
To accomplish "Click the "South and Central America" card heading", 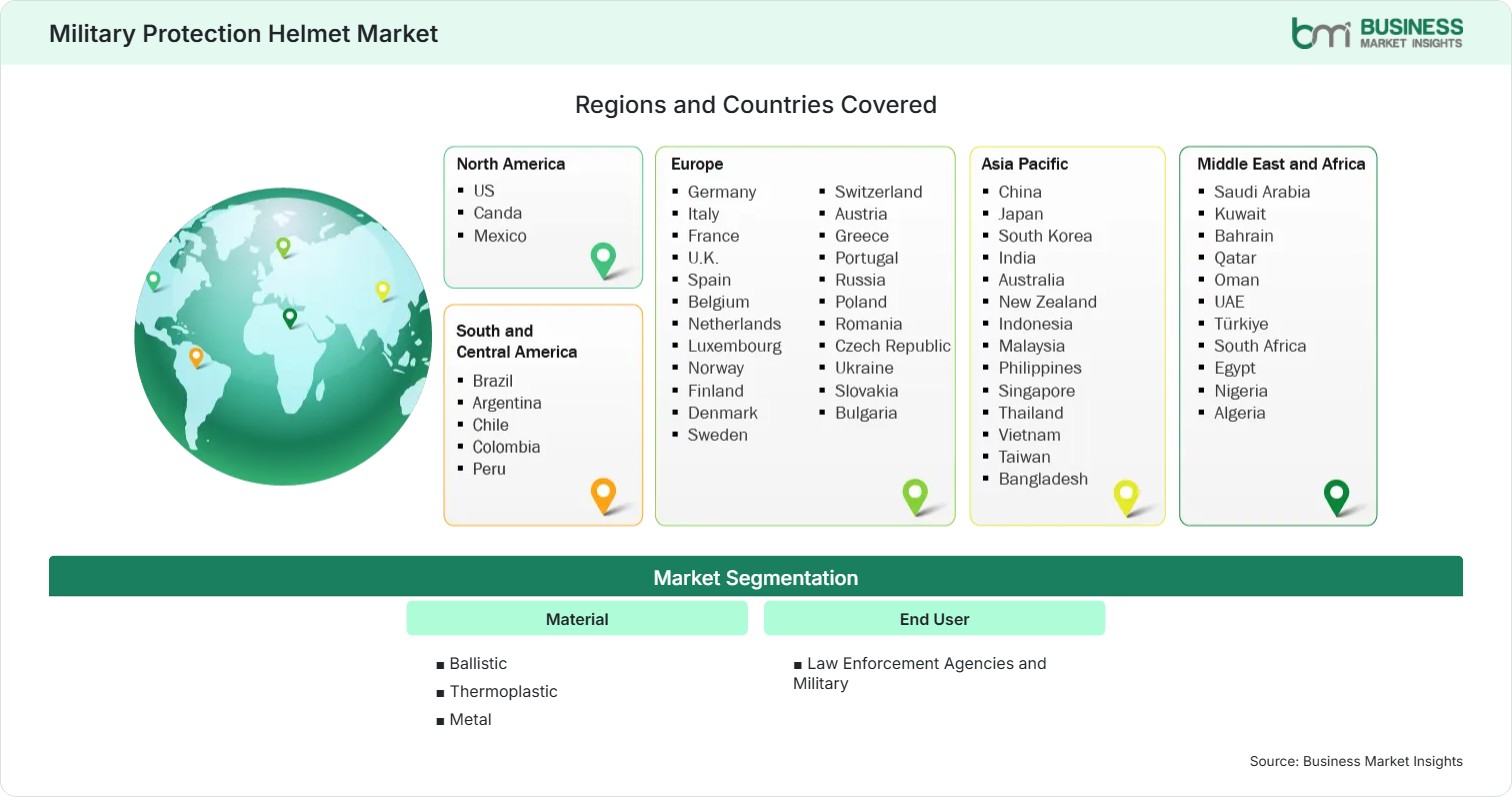I will pyautogui.click(x=517, y=341).
